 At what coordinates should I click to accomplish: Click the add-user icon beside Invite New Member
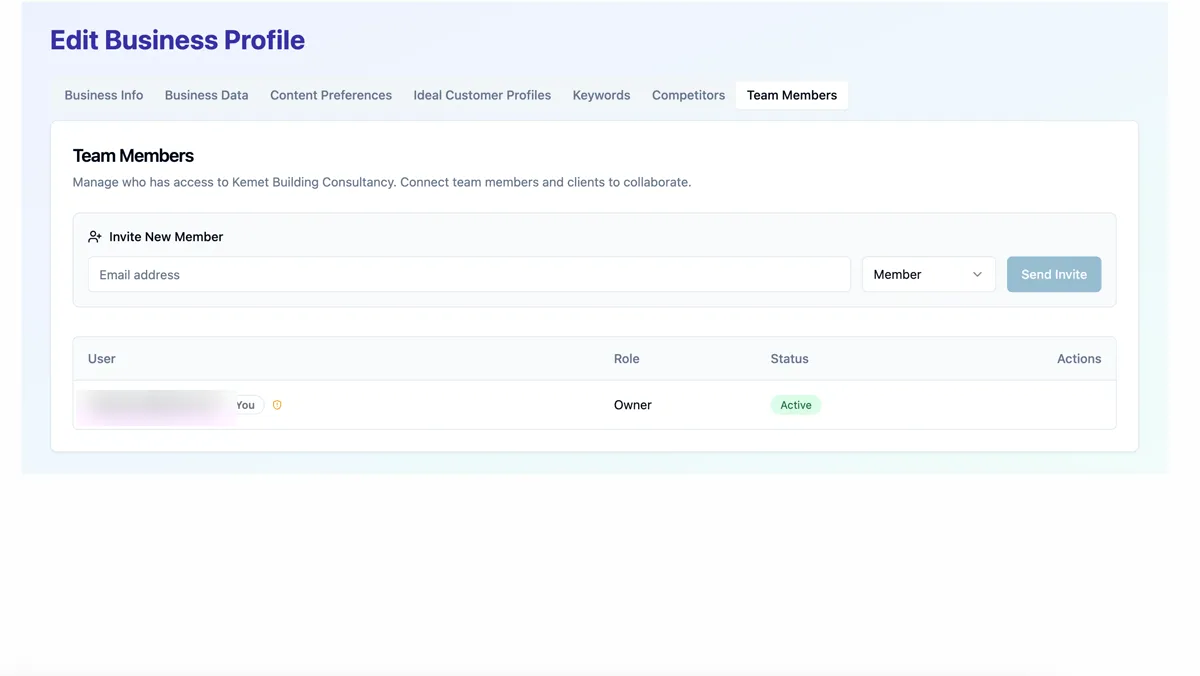[95, 237]
